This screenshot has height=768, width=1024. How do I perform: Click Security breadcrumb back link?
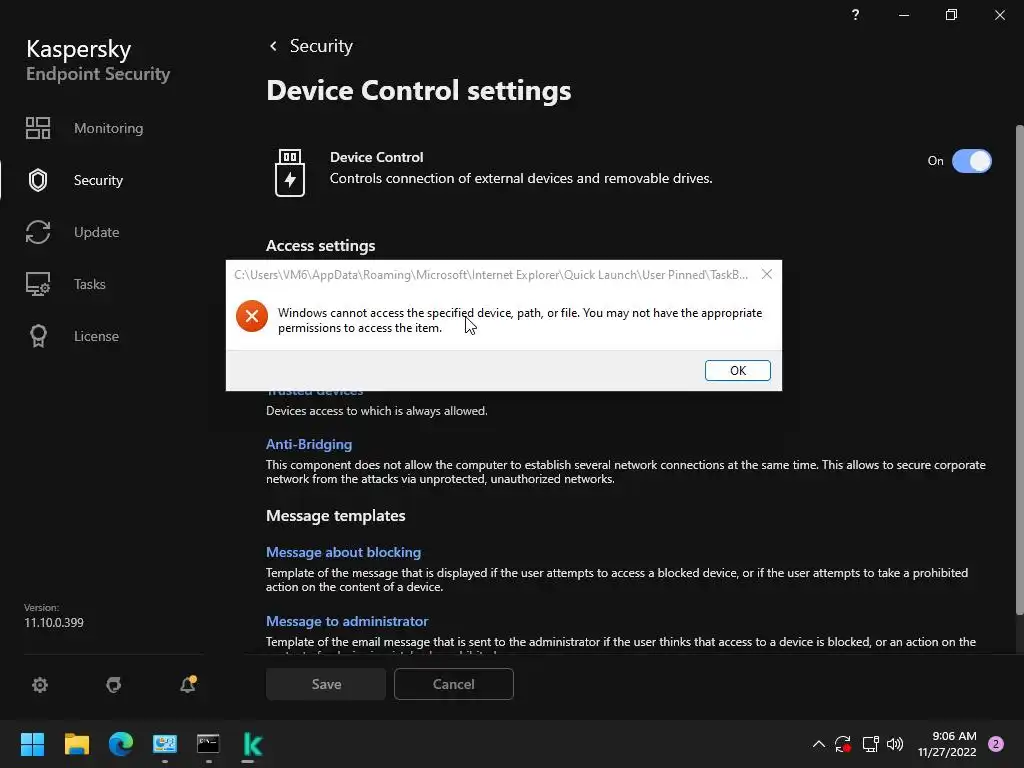[321, 46]
